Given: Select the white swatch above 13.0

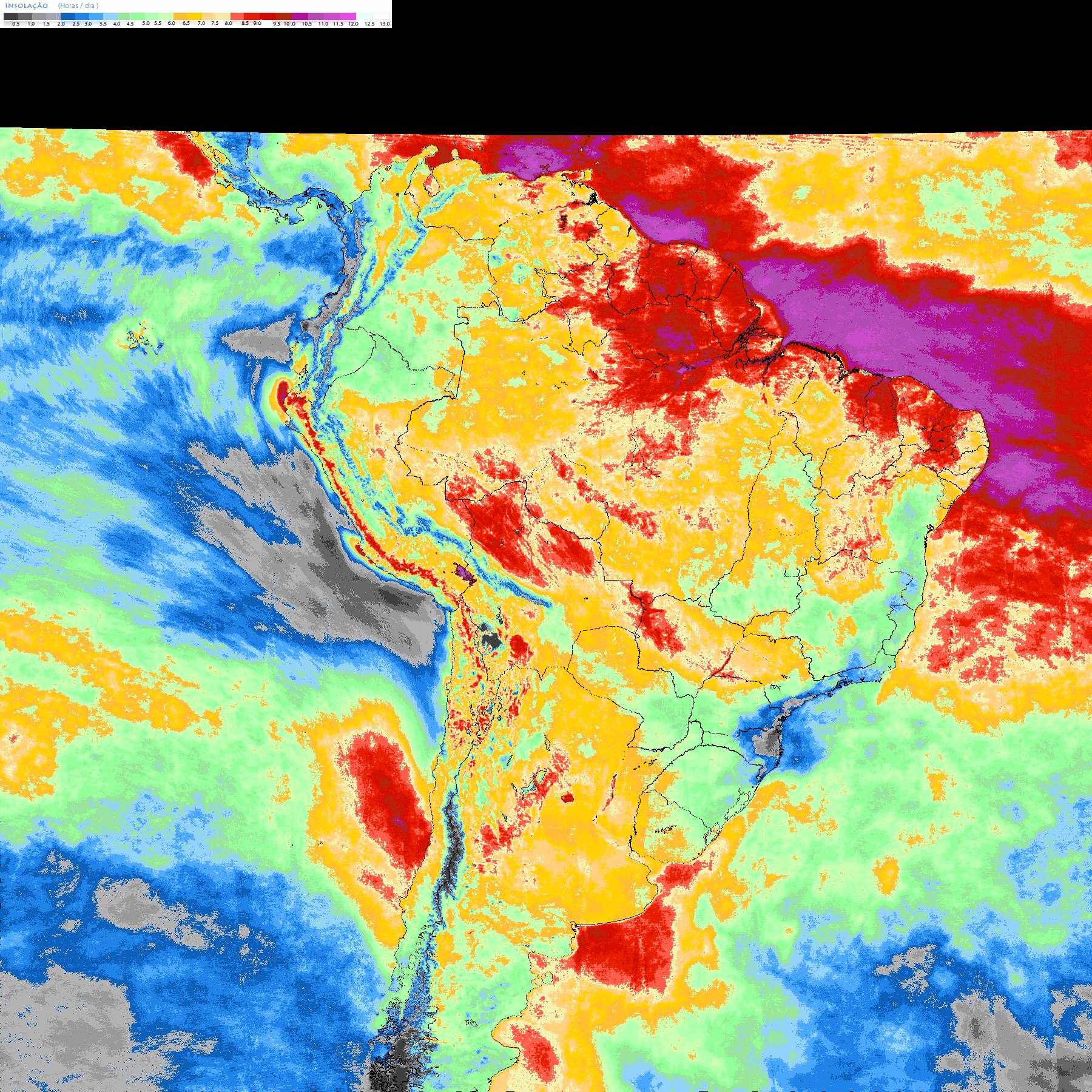Looking at the screenshot, I should coord(381,16).
